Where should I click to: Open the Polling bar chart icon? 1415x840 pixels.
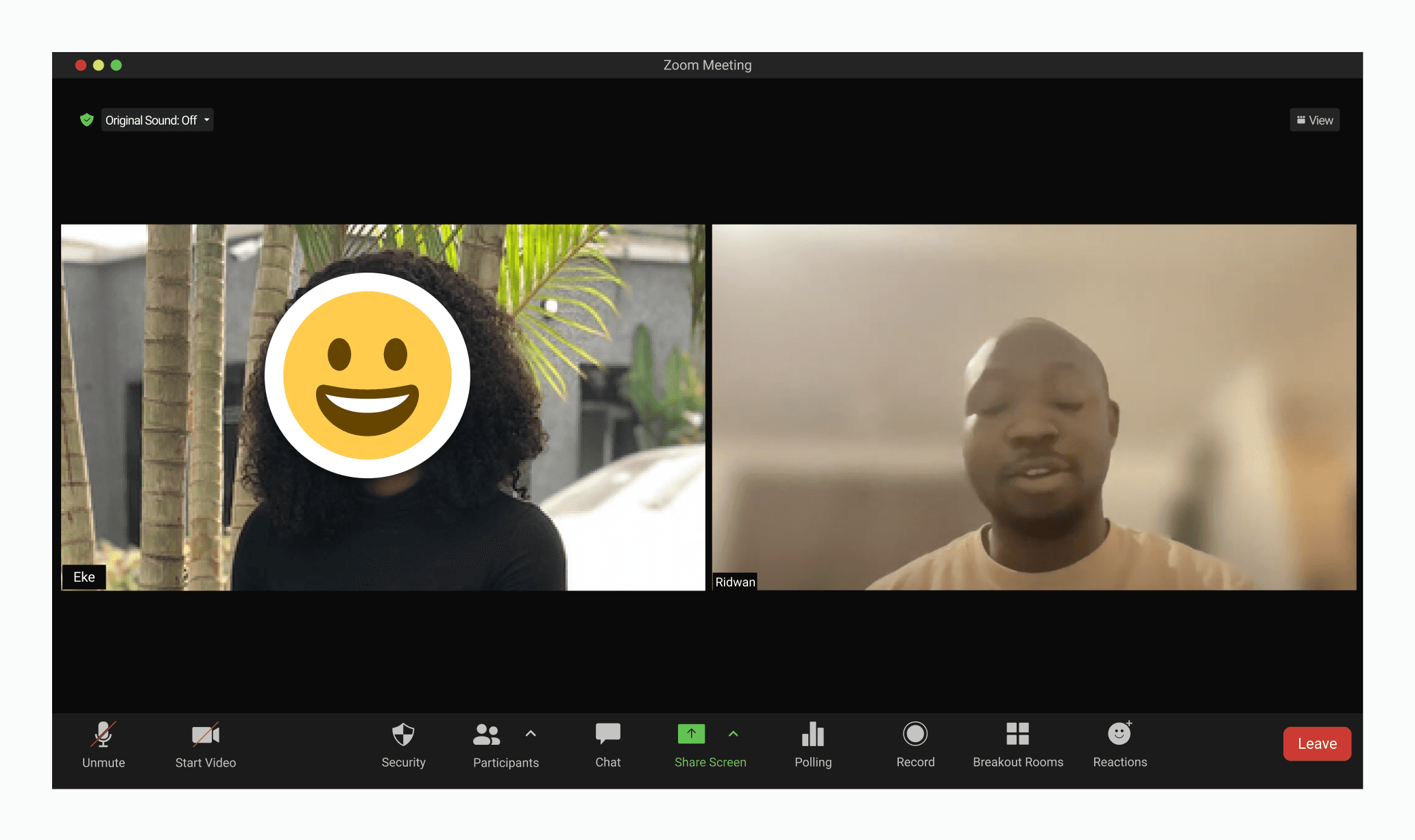pos(813,734)
